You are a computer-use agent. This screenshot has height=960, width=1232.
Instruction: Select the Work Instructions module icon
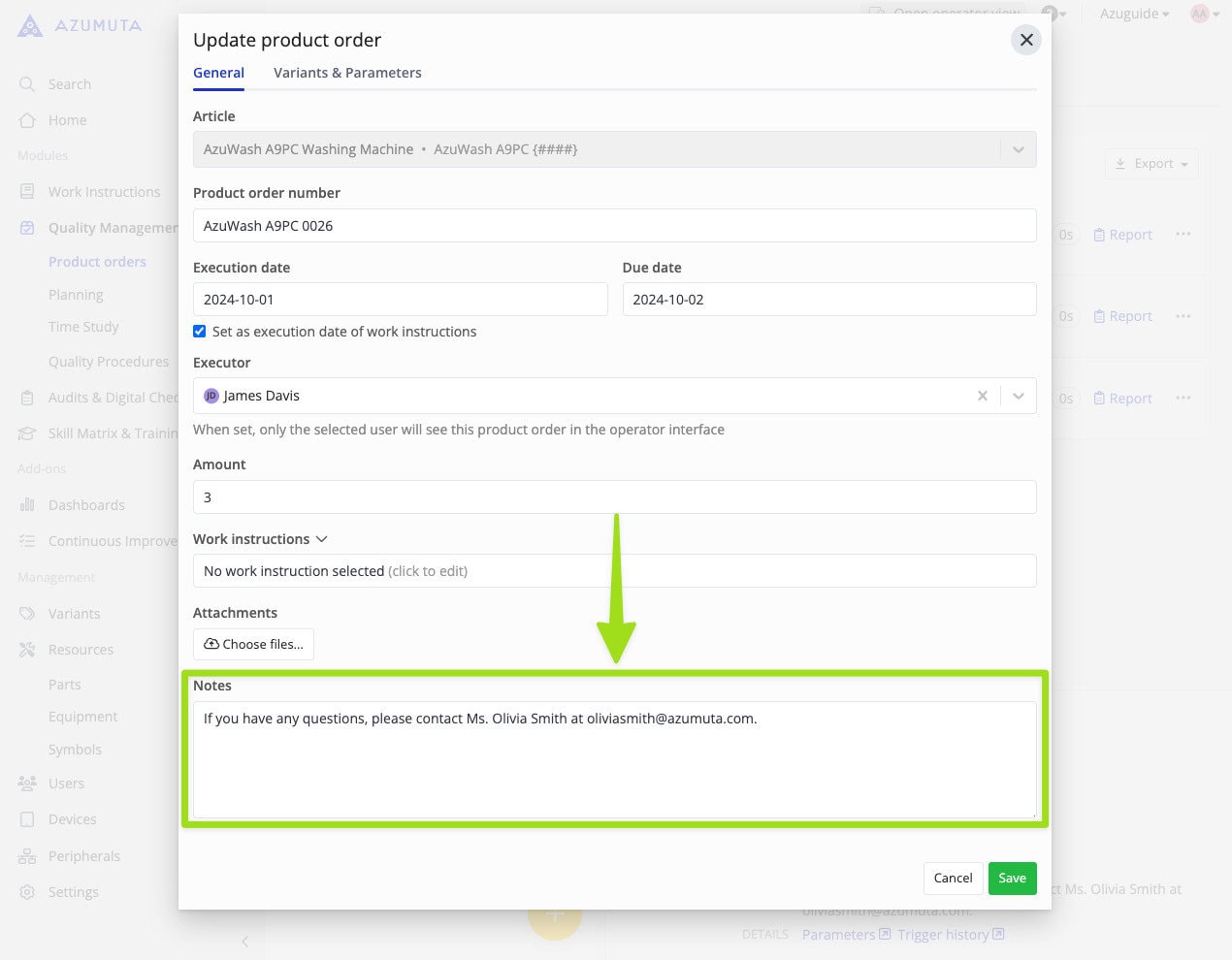coord(28,191)
